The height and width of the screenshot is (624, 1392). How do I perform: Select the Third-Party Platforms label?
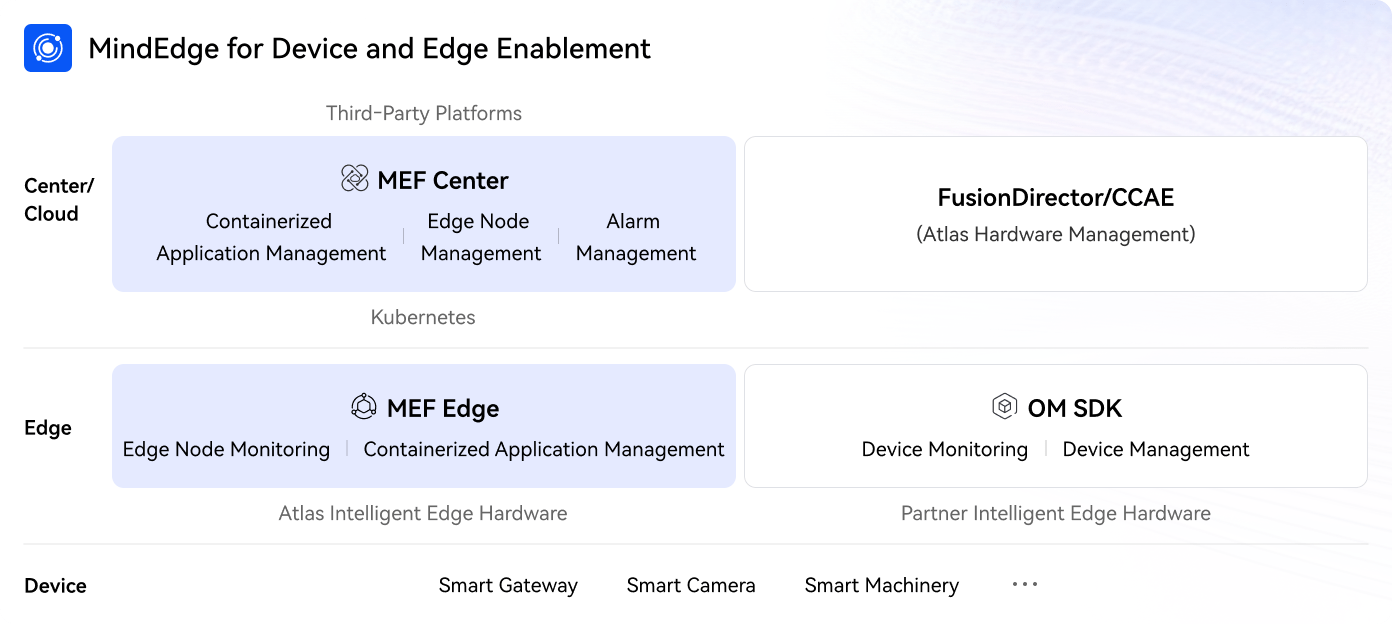click(x=424, y=114)
